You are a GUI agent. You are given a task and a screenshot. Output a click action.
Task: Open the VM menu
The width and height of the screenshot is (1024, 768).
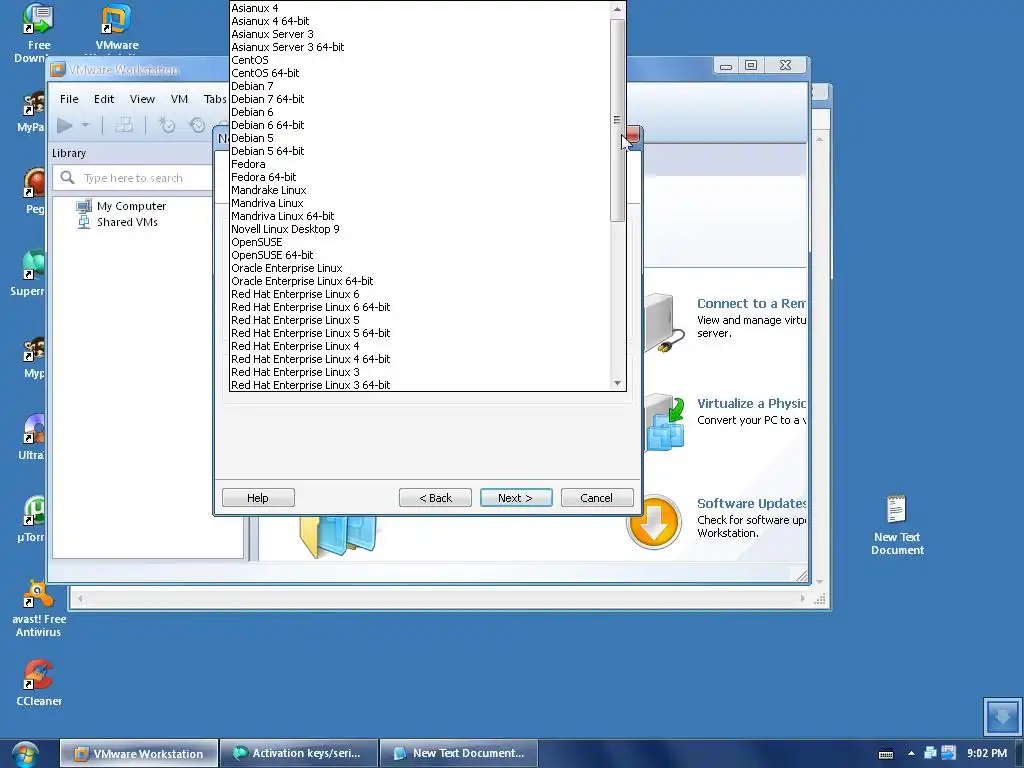click(x=180, y=99)
